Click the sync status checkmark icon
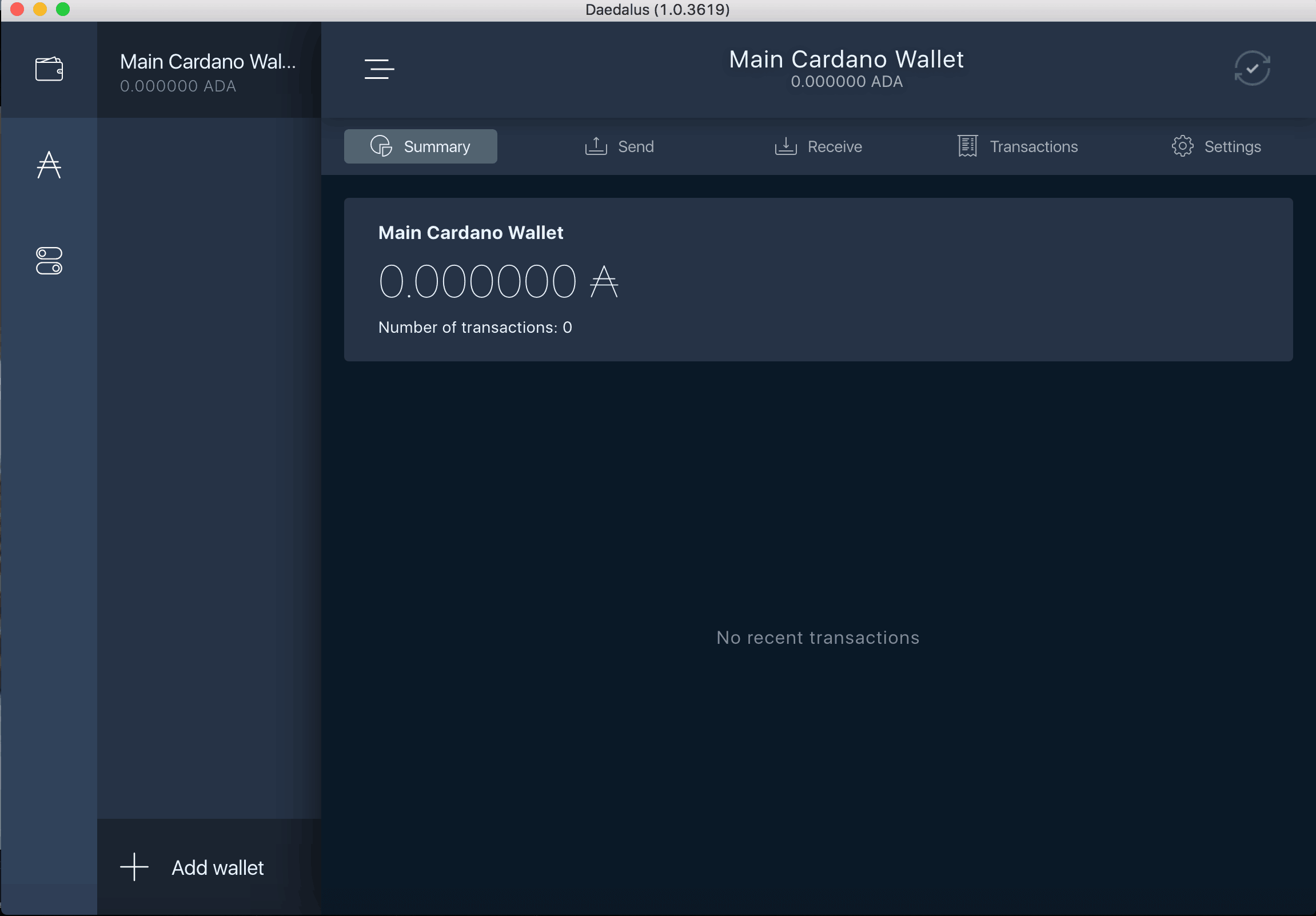Screen dimensions: 1316x916 tap(1253, 68)
